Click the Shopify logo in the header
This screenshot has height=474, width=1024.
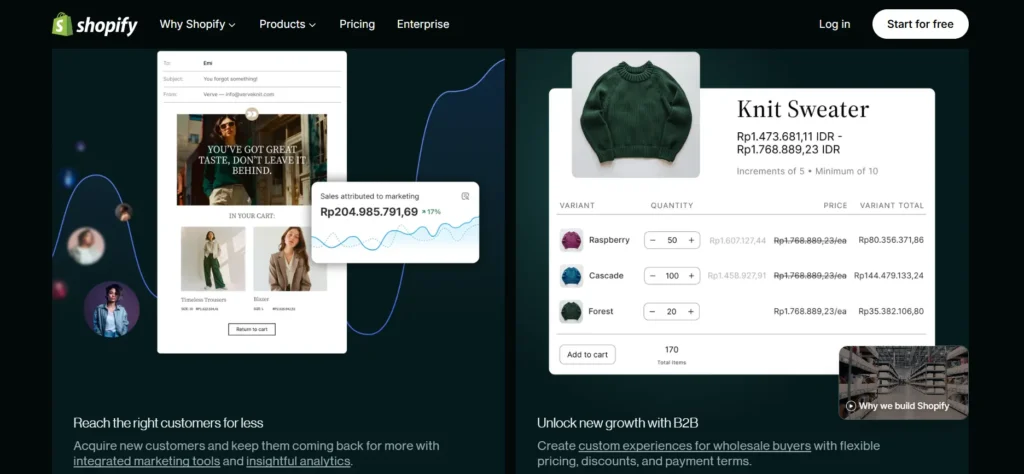[95, 25]
